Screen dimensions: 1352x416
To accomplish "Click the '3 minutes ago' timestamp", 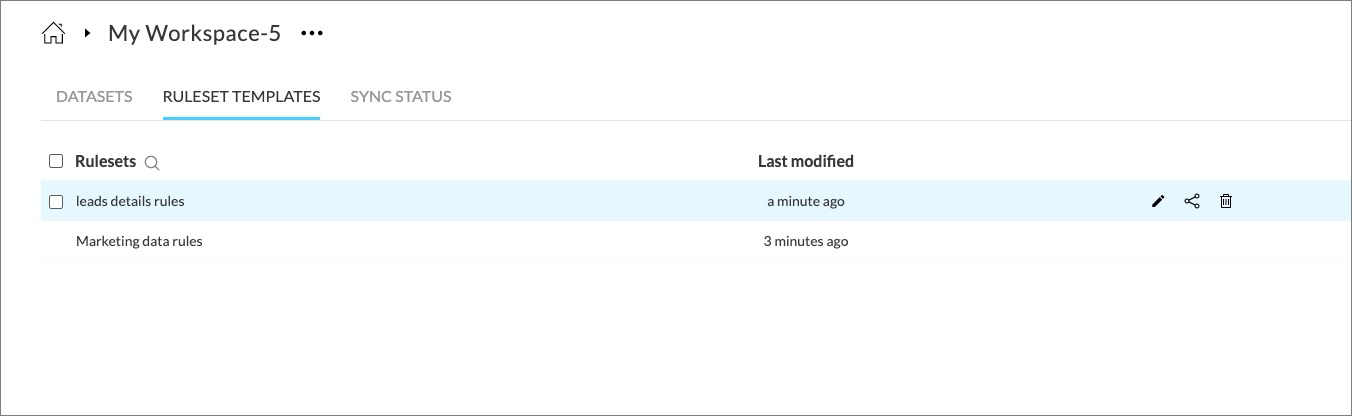I will coord(805,241).
